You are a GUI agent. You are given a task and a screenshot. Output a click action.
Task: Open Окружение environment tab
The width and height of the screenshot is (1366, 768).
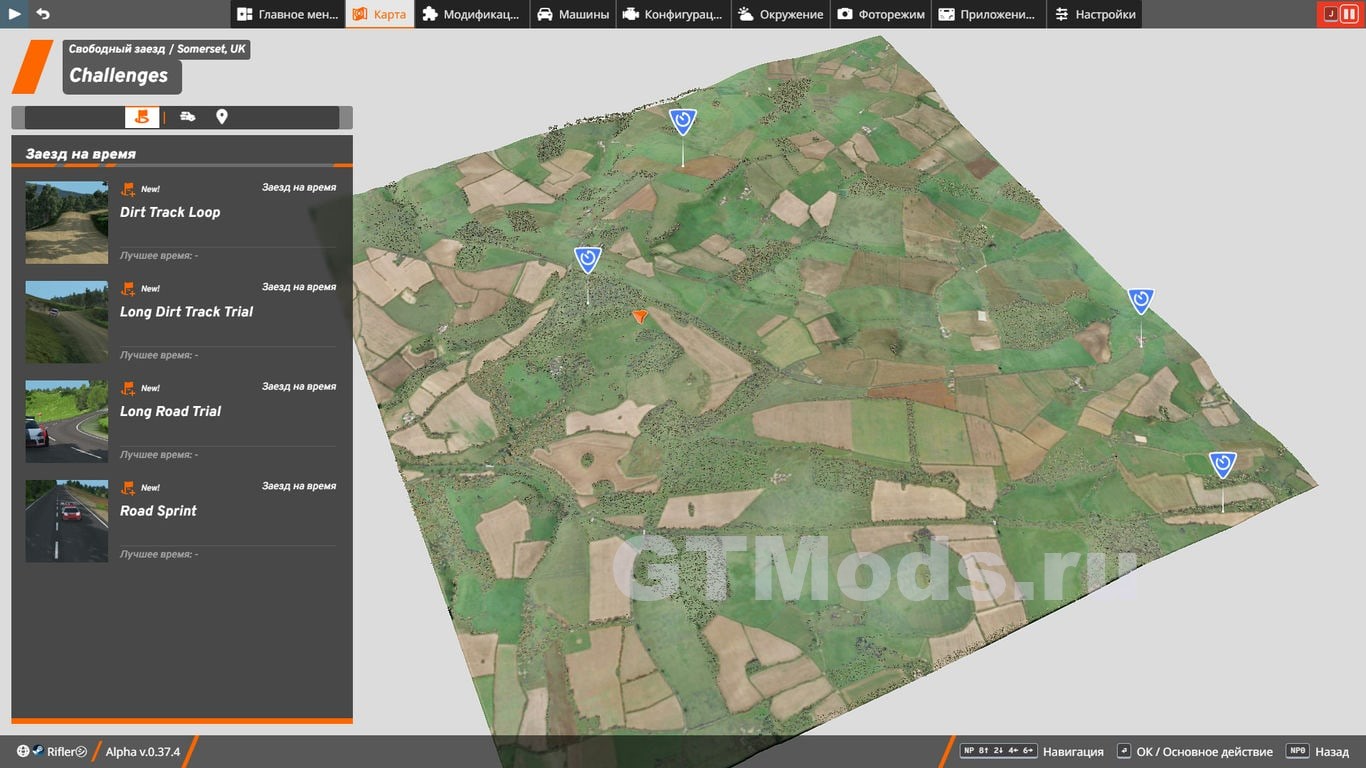click(780, 14)
